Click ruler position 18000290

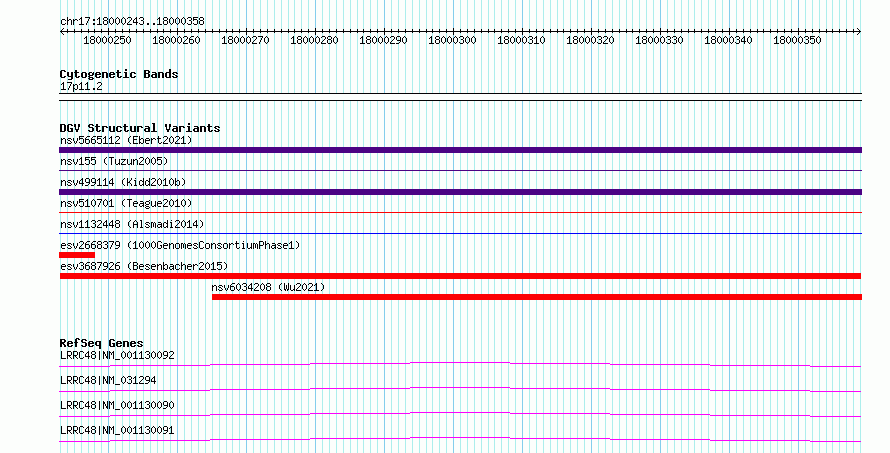383,40
